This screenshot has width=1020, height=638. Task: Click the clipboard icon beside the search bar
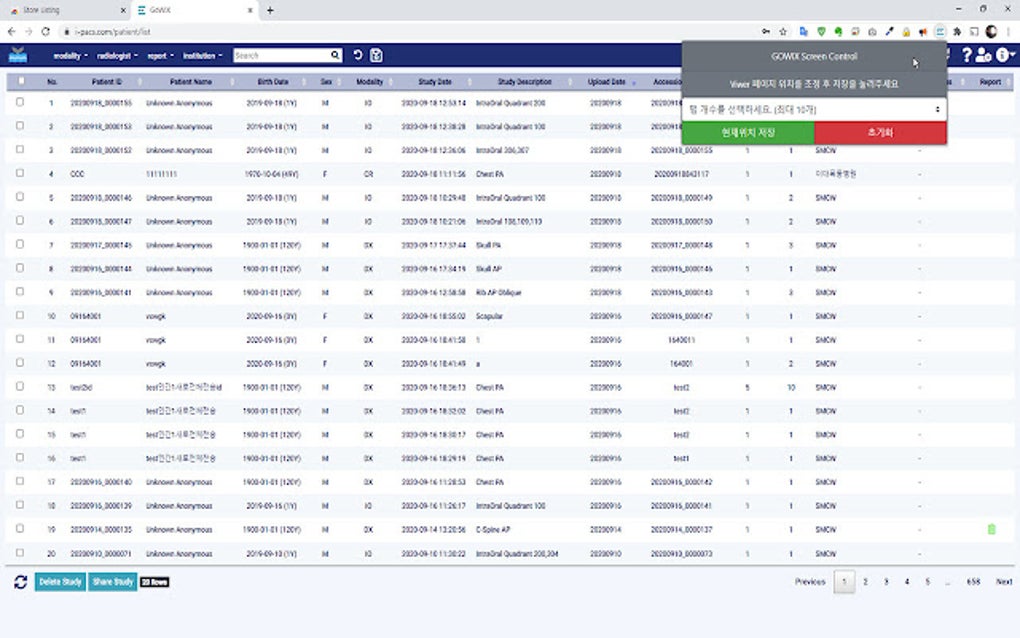click(374, 54)
